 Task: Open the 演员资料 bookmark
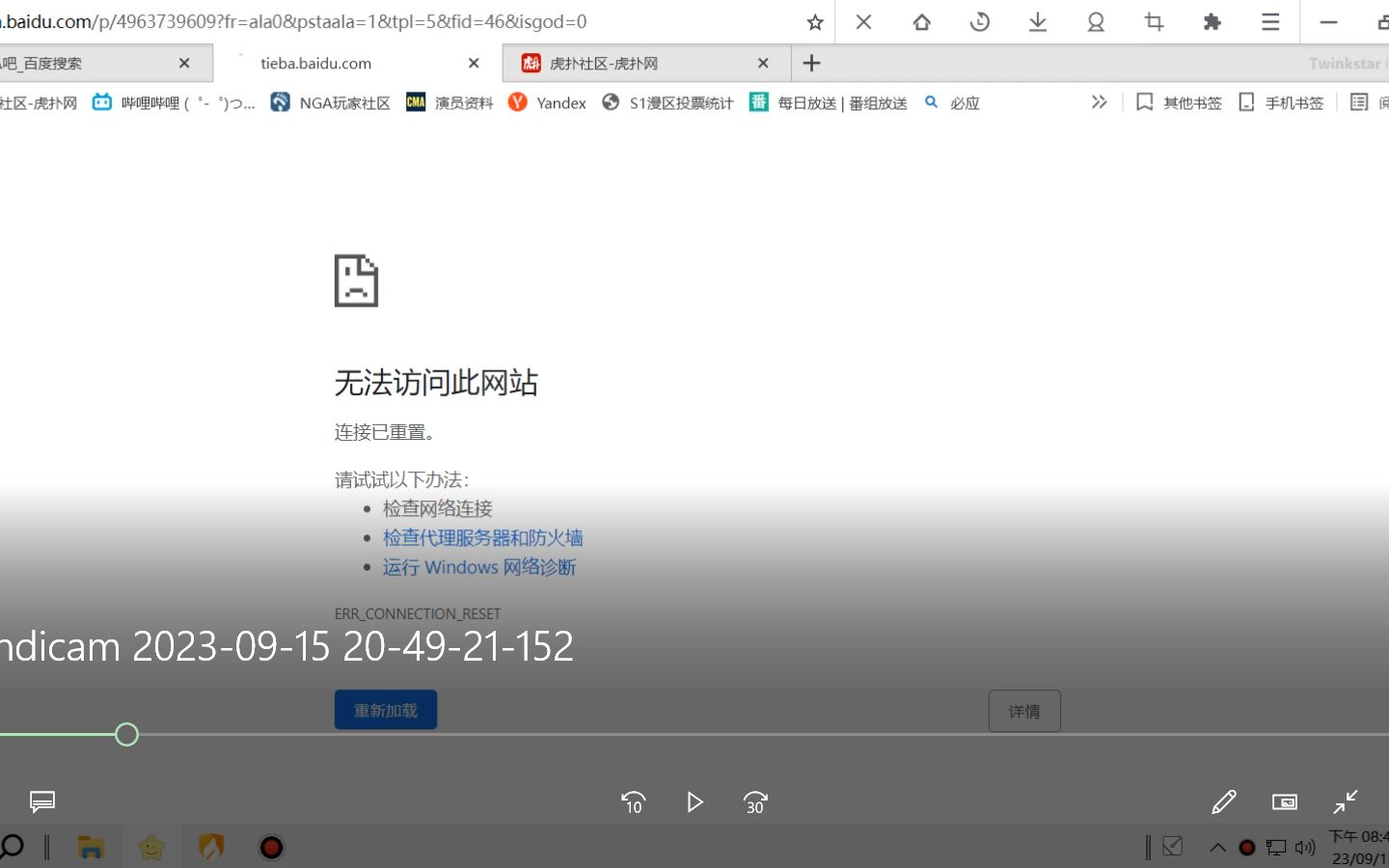449,102
